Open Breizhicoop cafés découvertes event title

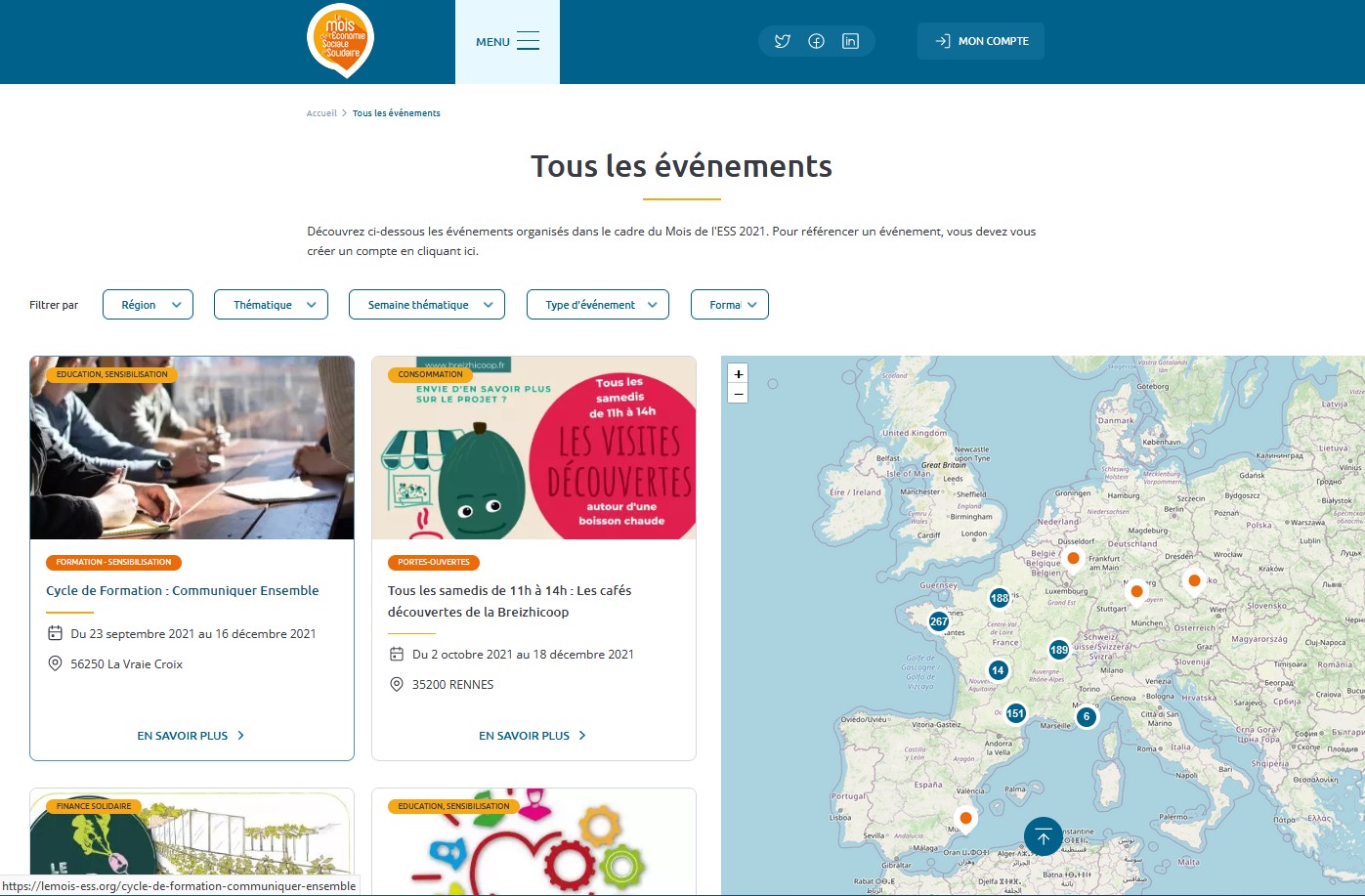(x=510, y=601)
